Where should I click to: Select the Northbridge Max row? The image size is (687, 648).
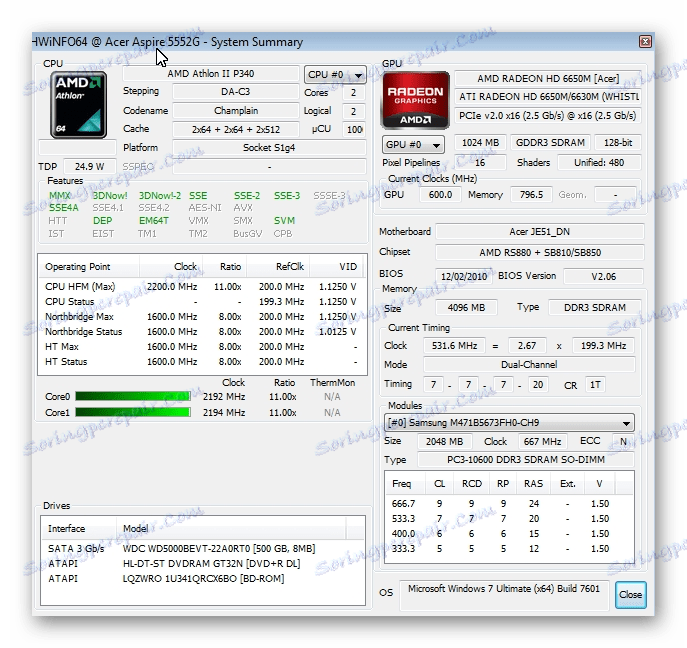coord(202,316)
